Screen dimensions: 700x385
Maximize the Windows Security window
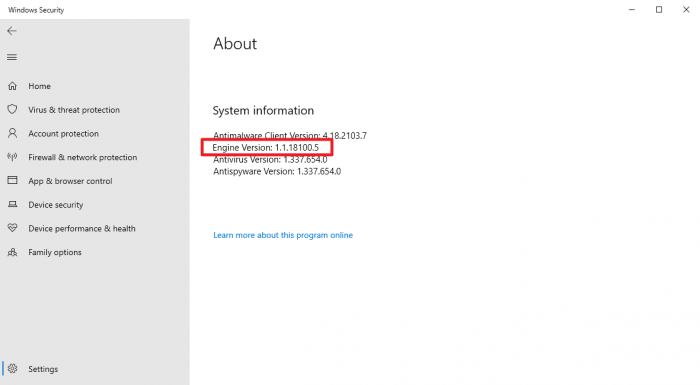coord(659,9)
